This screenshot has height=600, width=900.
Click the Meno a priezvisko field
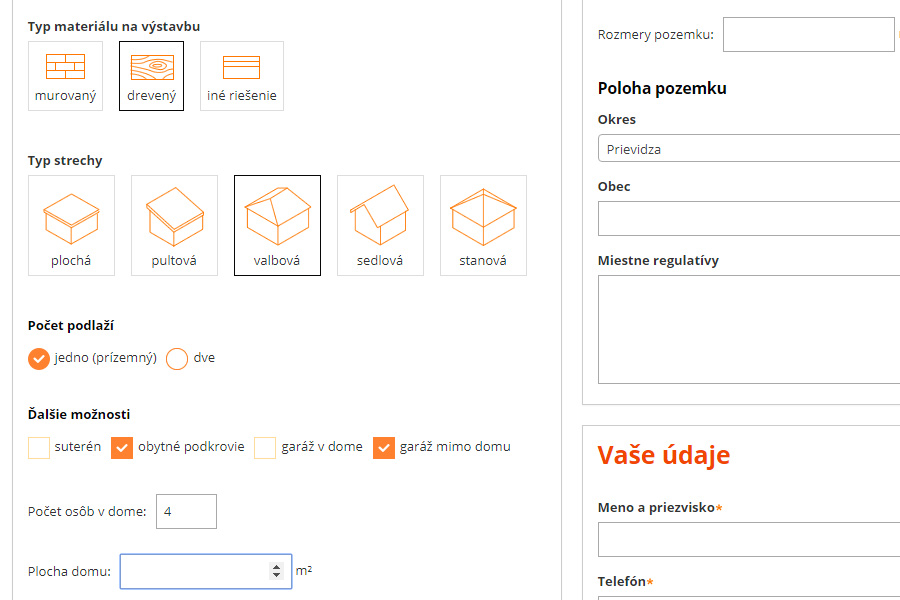point(748,539)
